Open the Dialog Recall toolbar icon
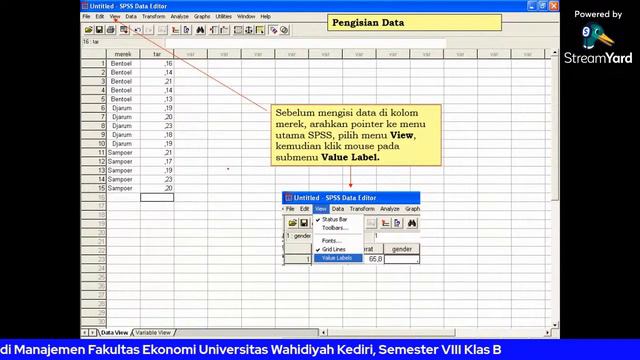The width and height of the screenshot is (640, 360). tap(124, 30)
